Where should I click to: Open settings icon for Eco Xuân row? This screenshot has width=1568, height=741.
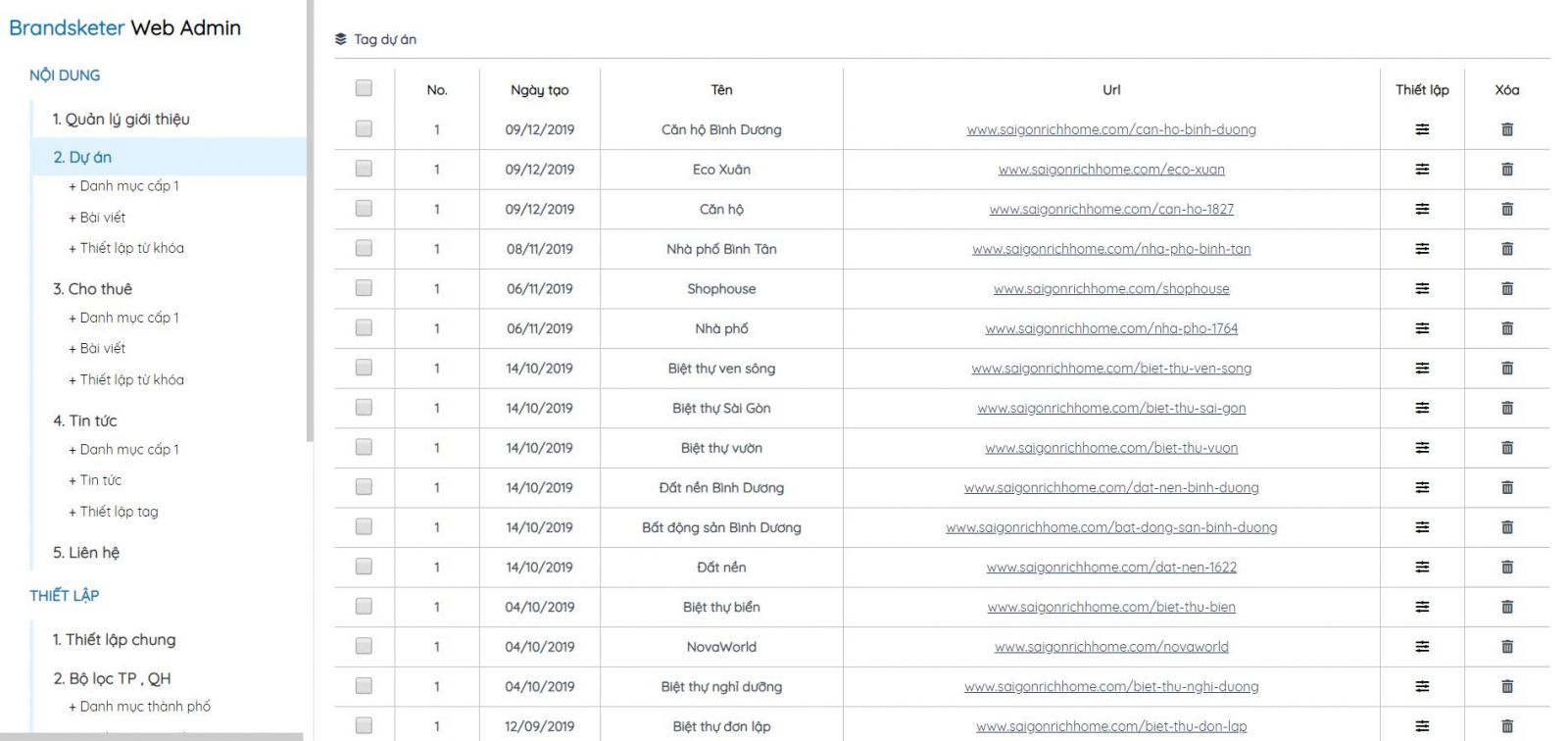[1422, 170]
